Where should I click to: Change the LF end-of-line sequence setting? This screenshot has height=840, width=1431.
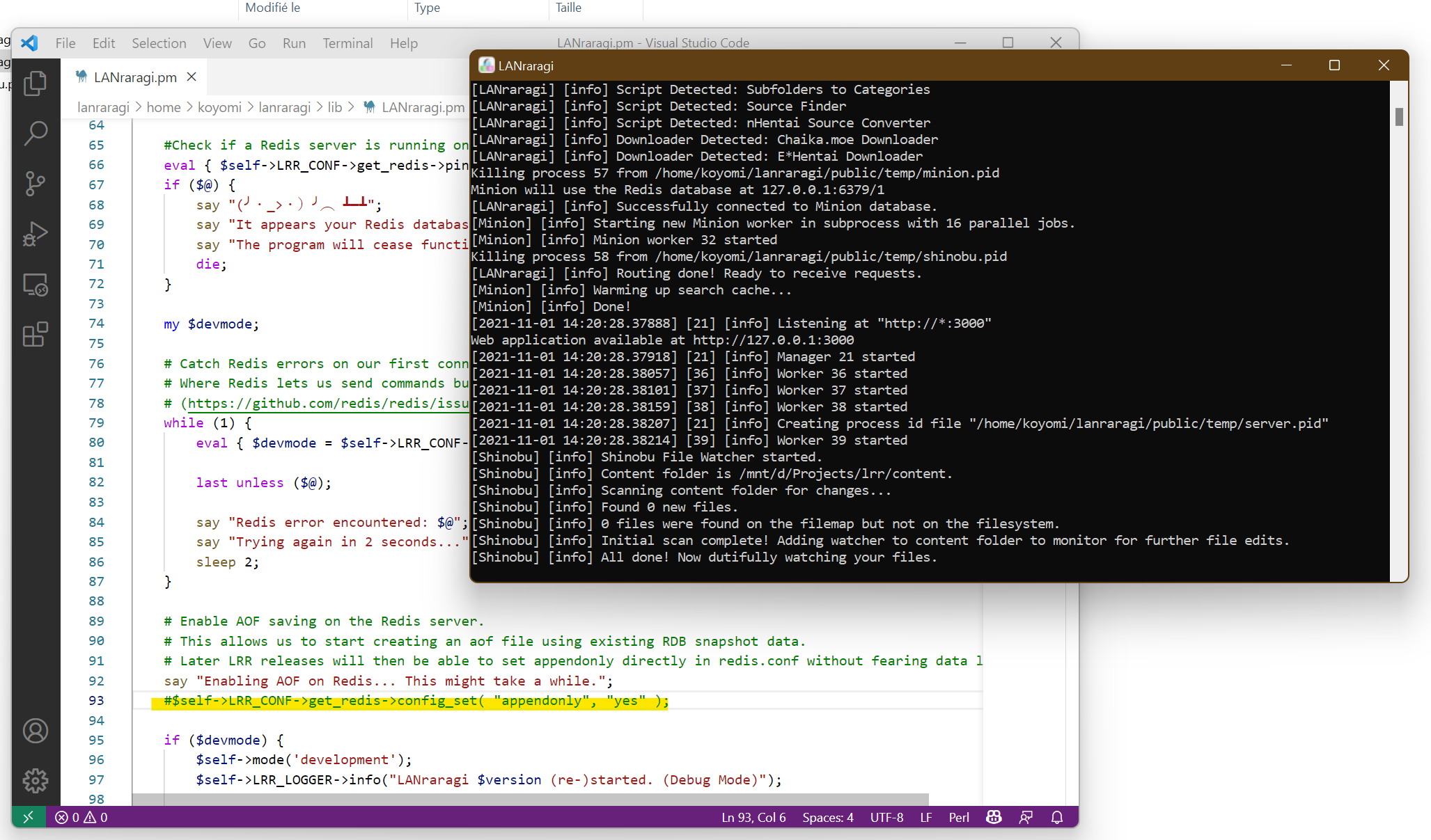pos(925,817)
